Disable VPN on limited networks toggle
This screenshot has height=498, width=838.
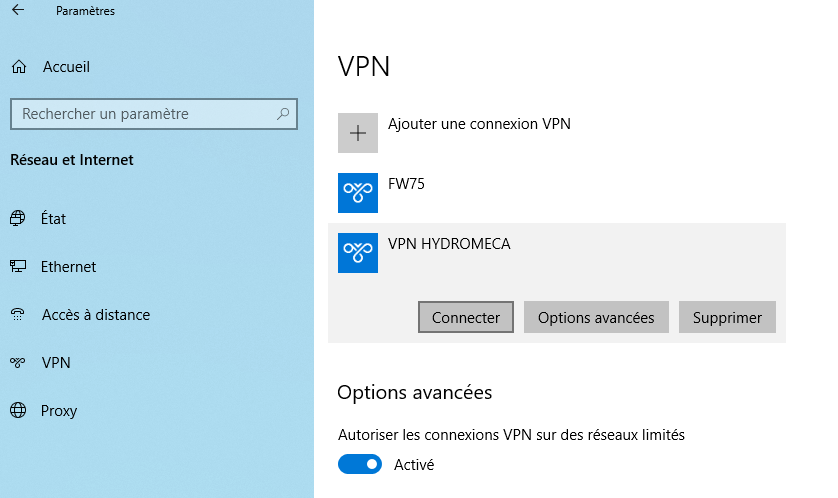click(360, 464)
